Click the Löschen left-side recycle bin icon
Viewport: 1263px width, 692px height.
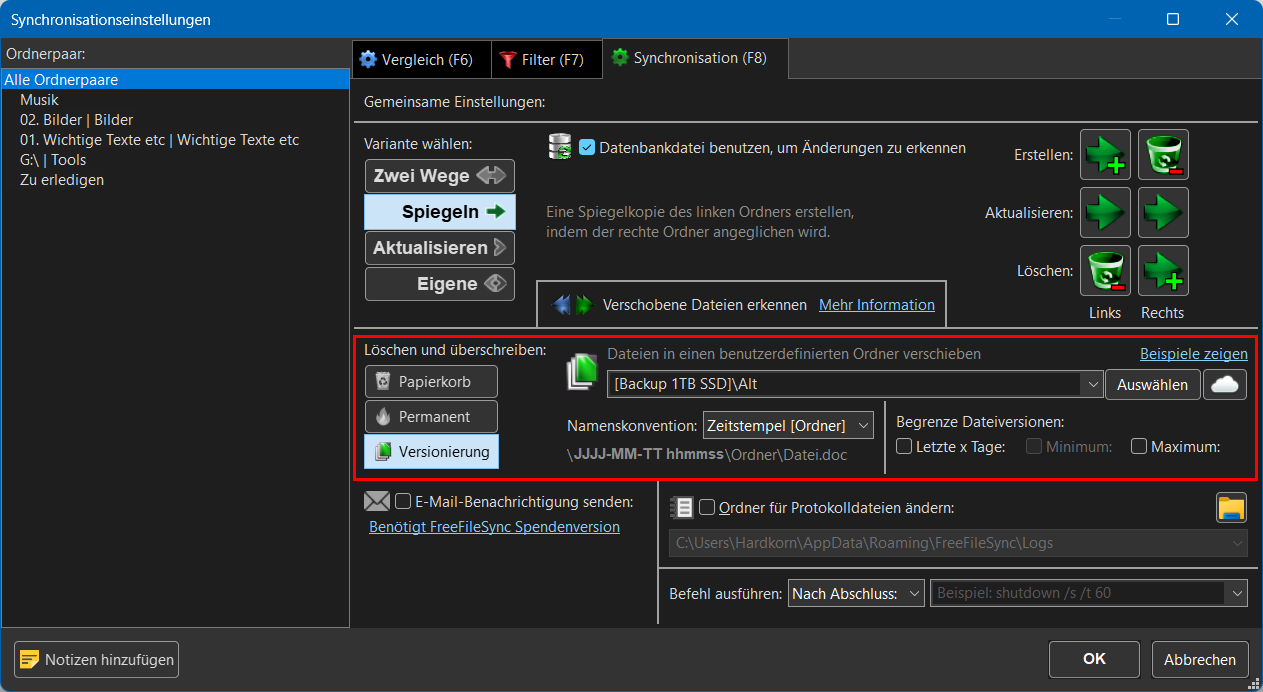(x=1105, y=271)
